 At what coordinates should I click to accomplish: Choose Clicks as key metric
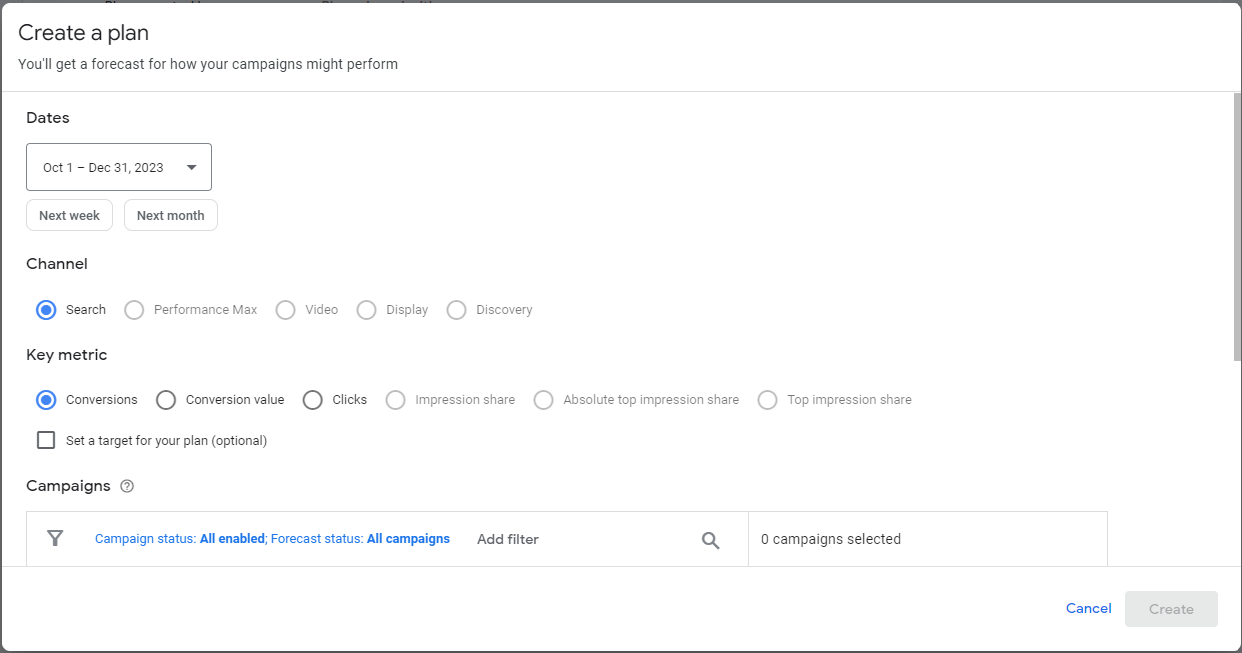(312, 399)
